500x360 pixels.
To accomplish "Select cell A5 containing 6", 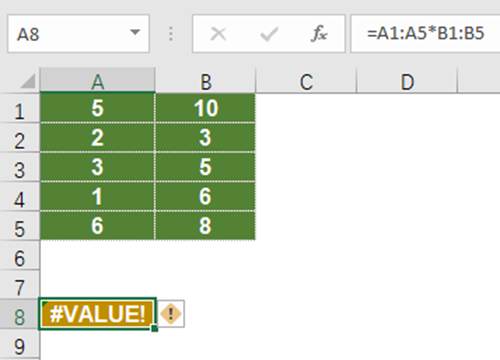I will (x=97, y=226).
